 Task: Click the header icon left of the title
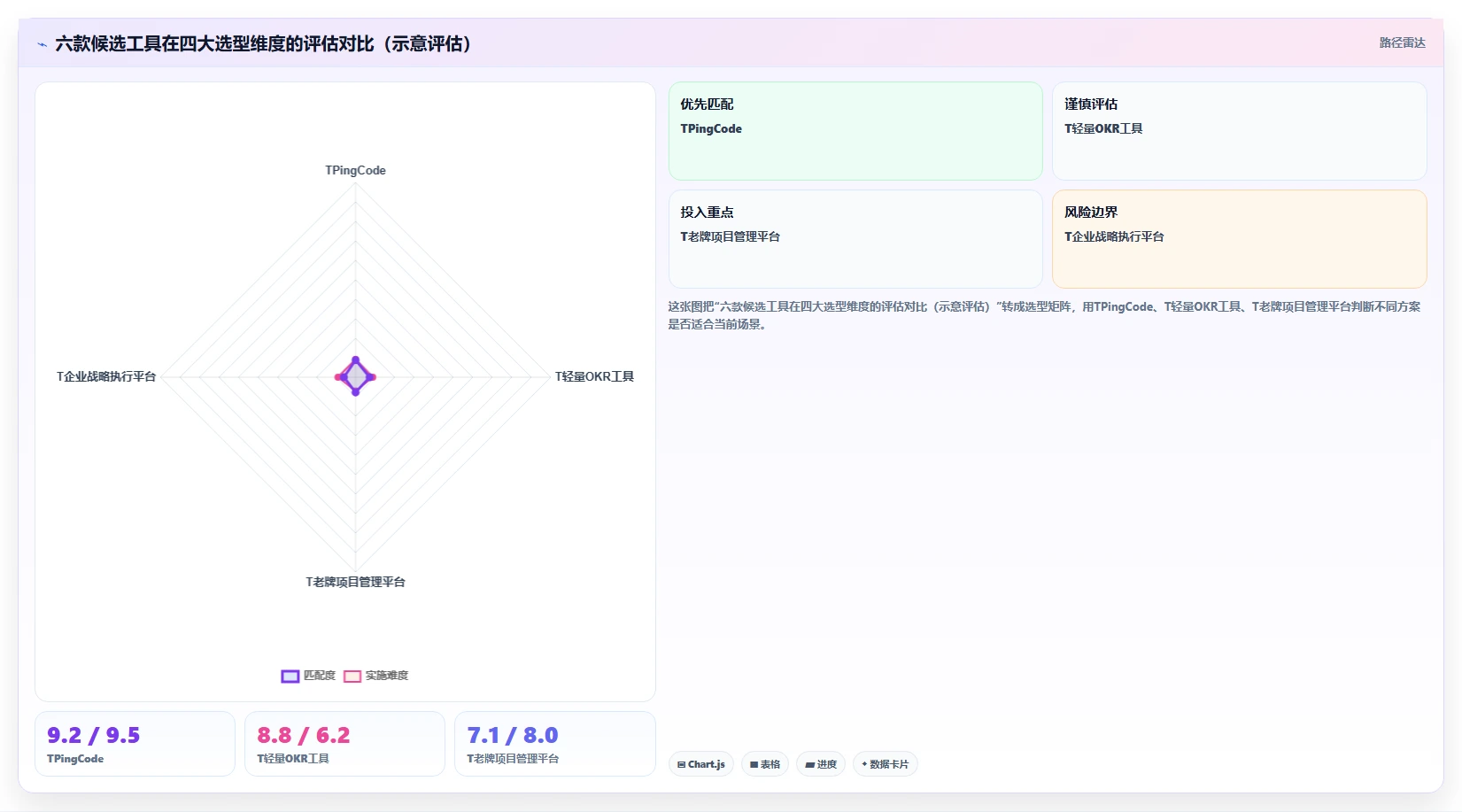tap(42, 44)
